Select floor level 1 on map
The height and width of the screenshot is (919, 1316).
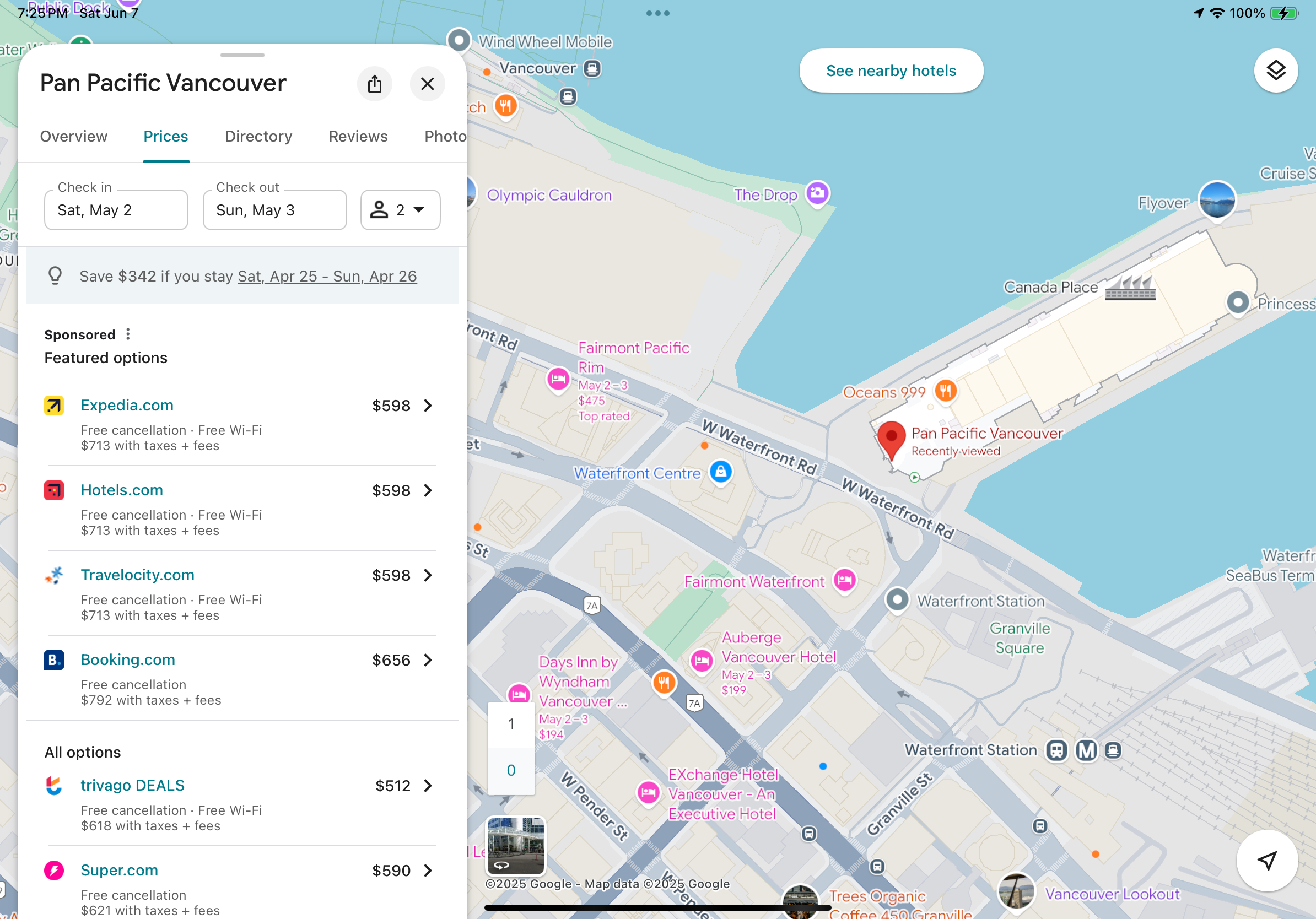click(511, 724)
